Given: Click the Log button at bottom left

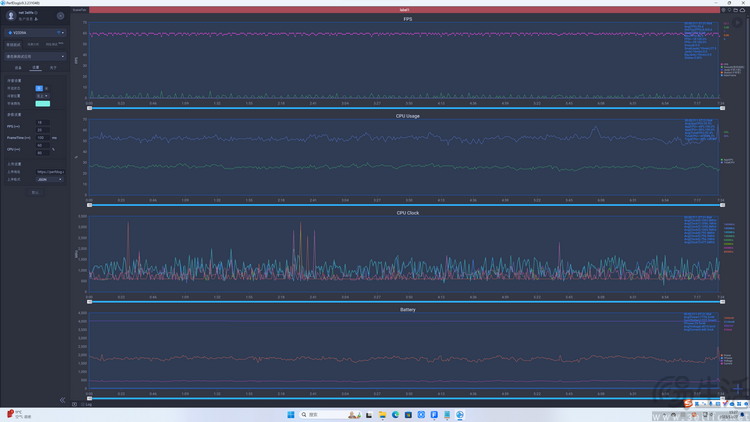Looking at the screenshot, I should tap(87, 404).
